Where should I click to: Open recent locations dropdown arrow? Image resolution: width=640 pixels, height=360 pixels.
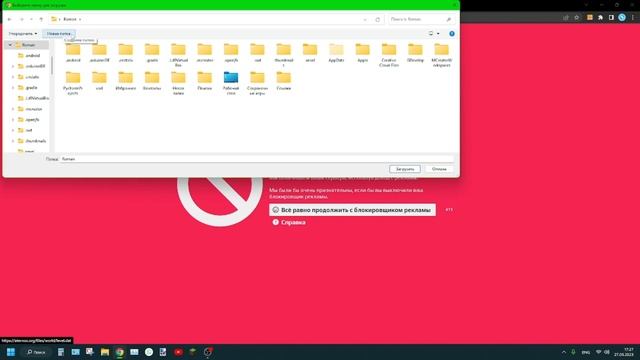[x=31, y=19]
